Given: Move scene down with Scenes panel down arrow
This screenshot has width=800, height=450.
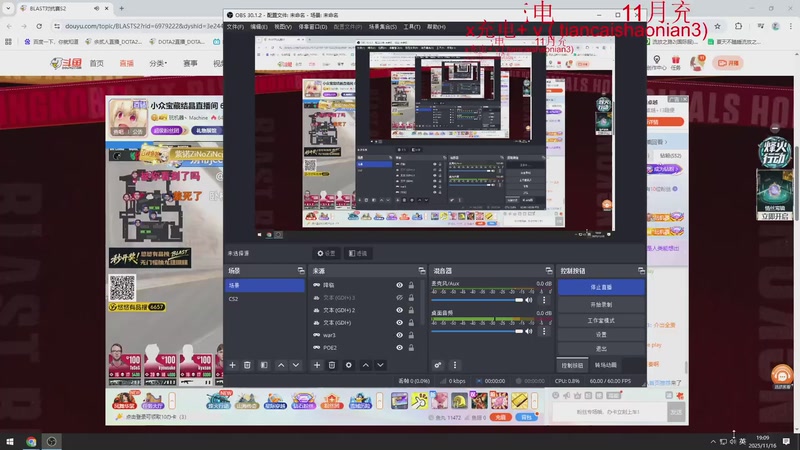Looking at the screenshot, I should (296, 365).
